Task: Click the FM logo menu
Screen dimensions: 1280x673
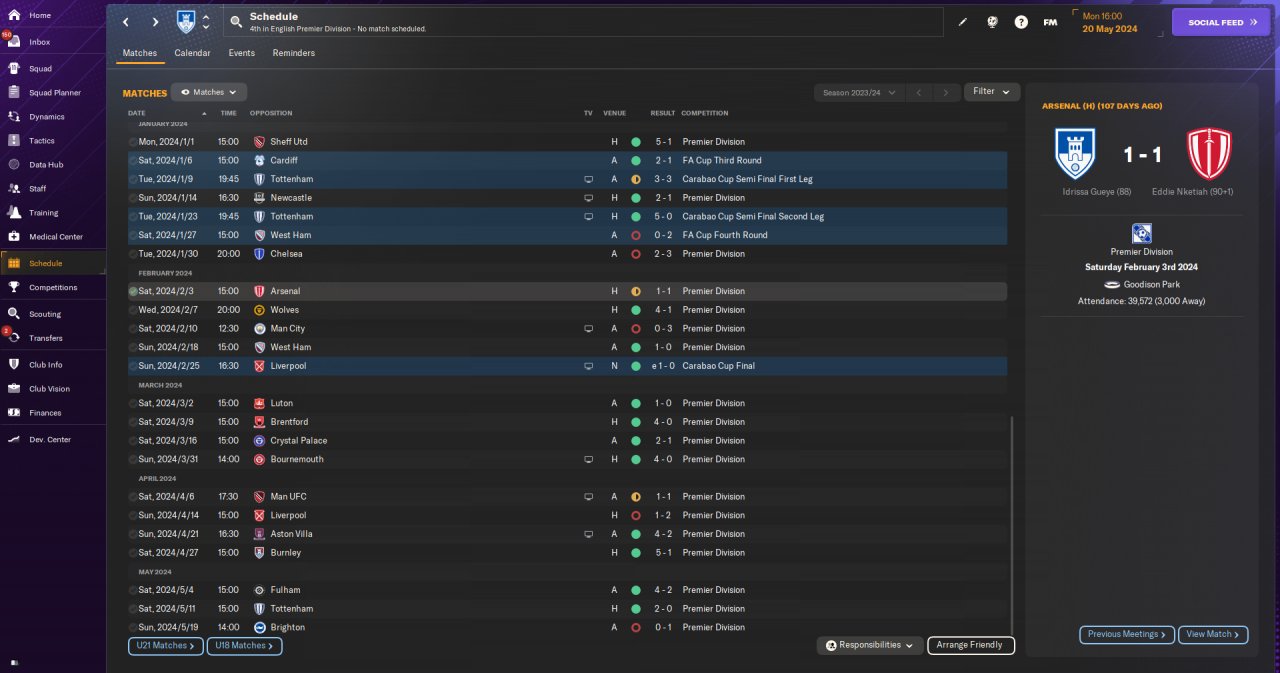Action: [1050, 21]
